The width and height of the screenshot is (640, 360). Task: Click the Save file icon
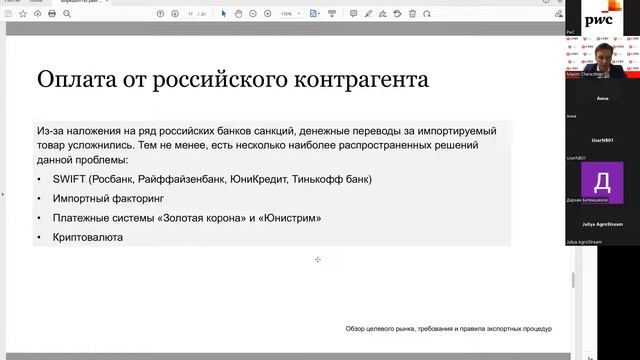(x=8, y=14)
